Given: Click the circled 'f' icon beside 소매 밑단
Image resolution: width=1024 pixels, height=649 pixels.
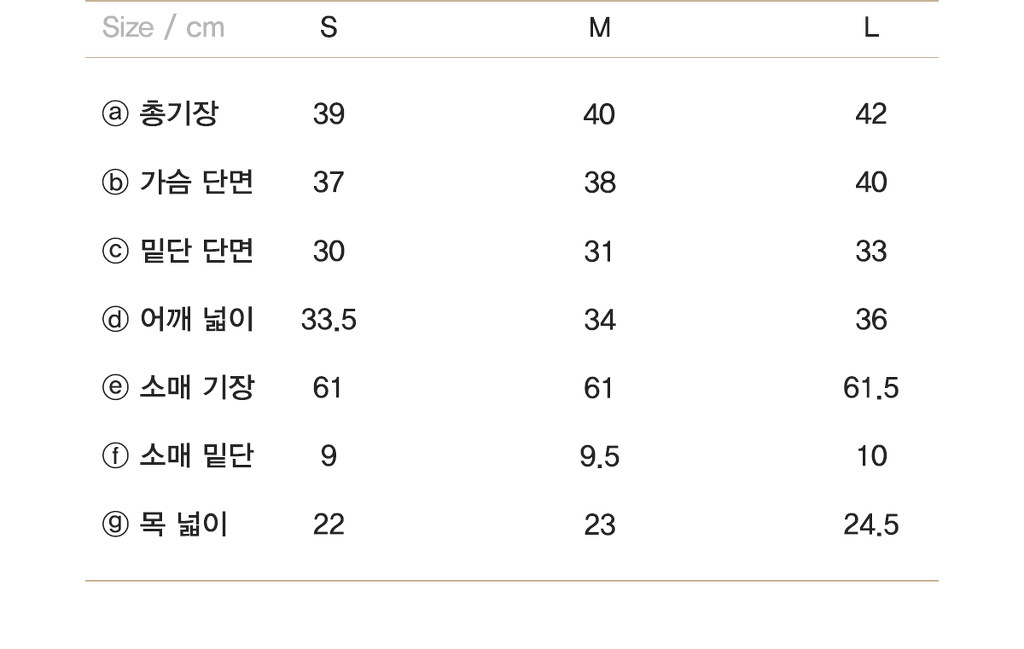Looking at the screenshot, I should [115, 456].
